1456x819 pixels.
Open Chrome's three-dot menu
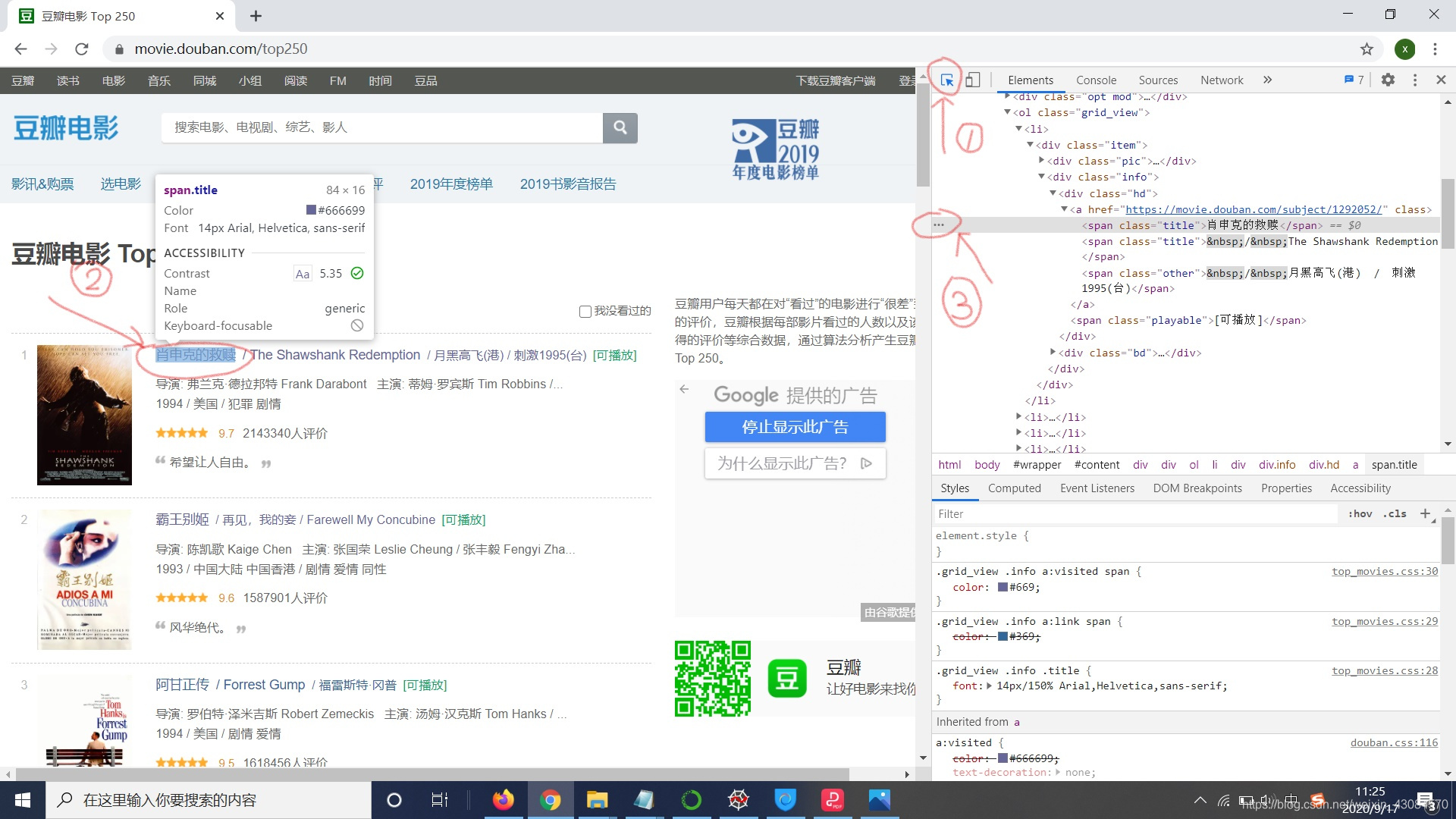1435,49
